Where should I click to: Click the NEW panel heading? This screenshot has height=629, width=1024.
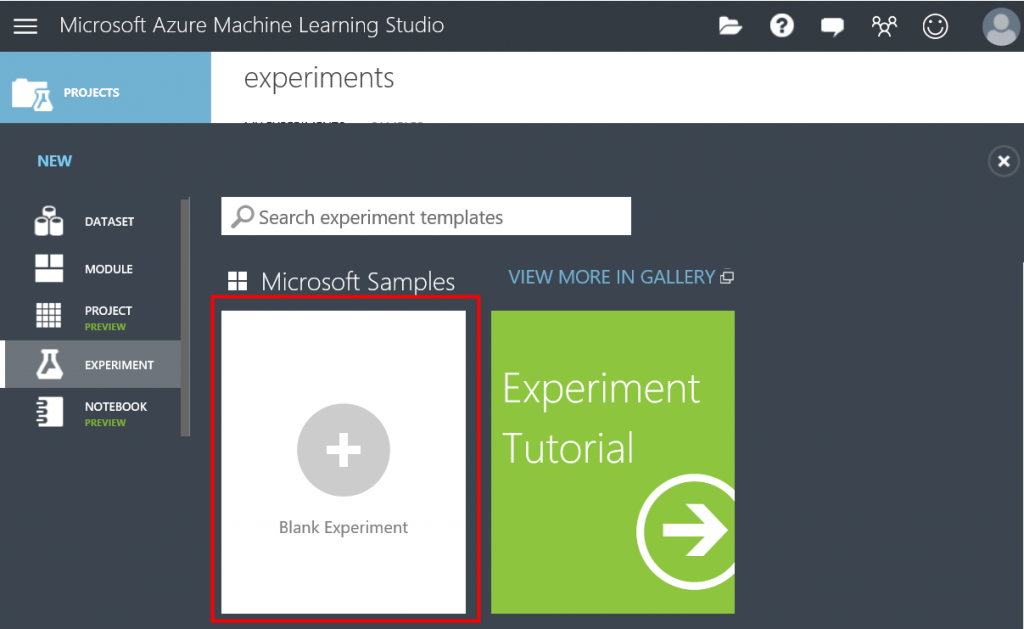[x=54, y=161]
